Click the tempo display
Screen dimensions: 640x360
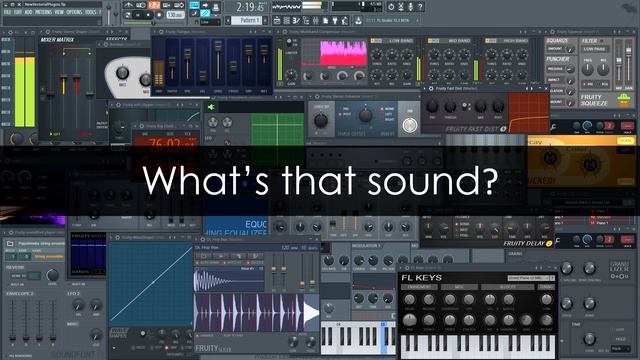(x=175, y=15)
